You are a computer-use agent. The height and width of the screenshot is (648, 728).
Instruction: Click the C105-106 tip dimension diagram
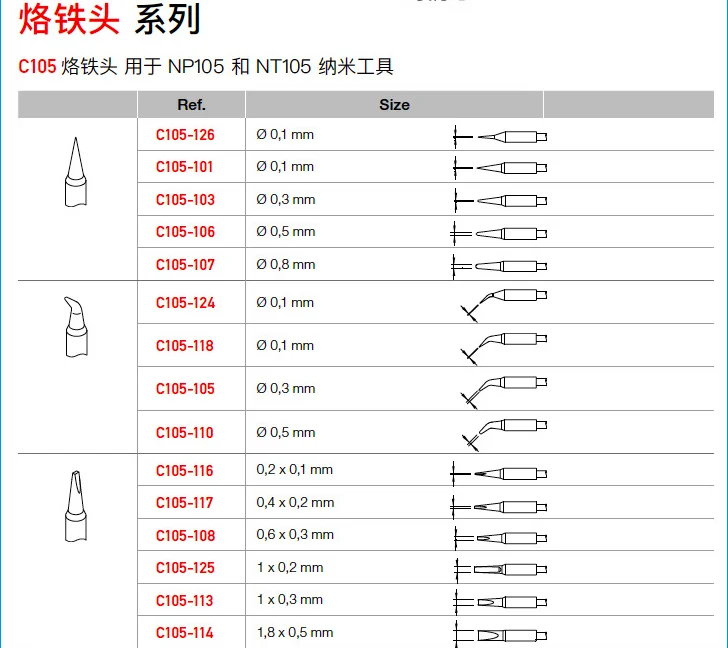point(498,233)
